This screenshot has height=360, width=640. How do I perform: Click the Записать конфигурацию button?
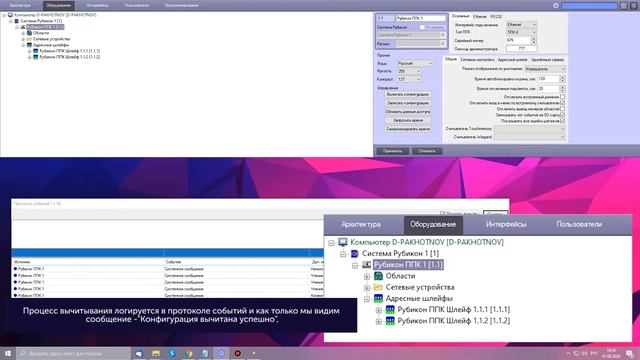(x=408, y=103)
